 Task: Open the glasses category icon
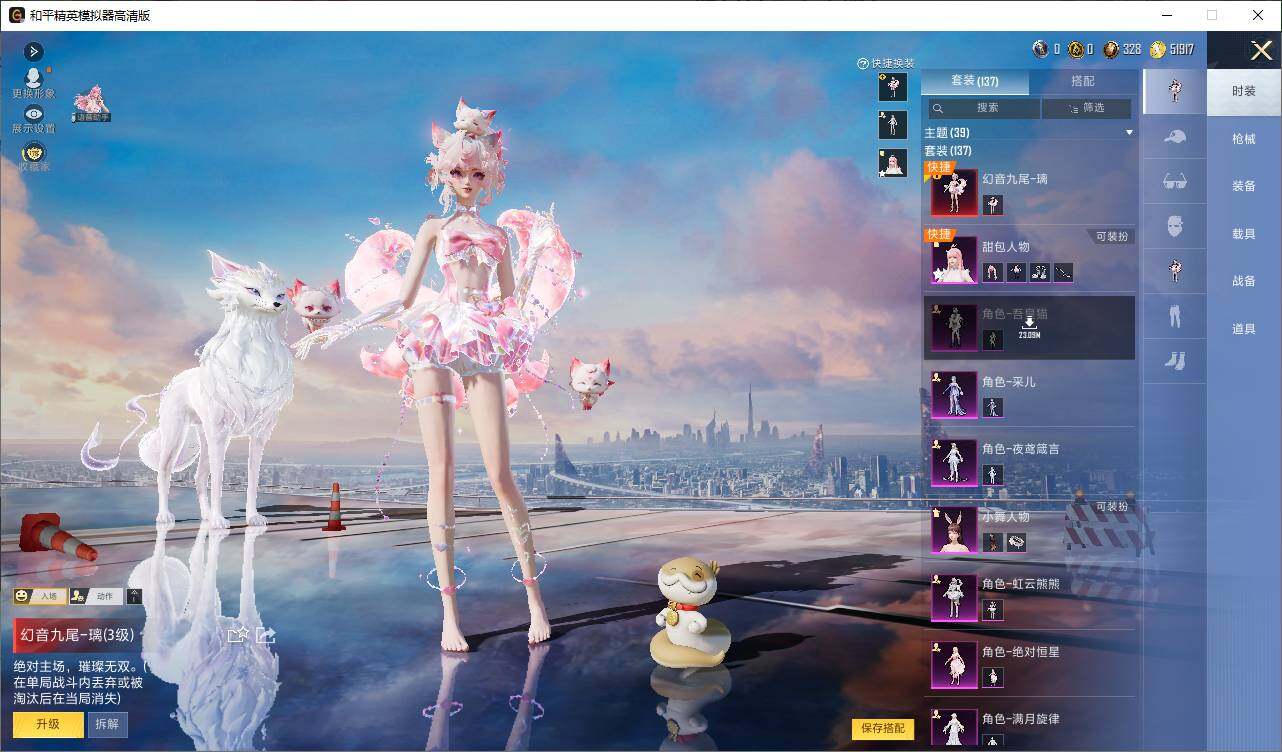(x=1175, y=182)
